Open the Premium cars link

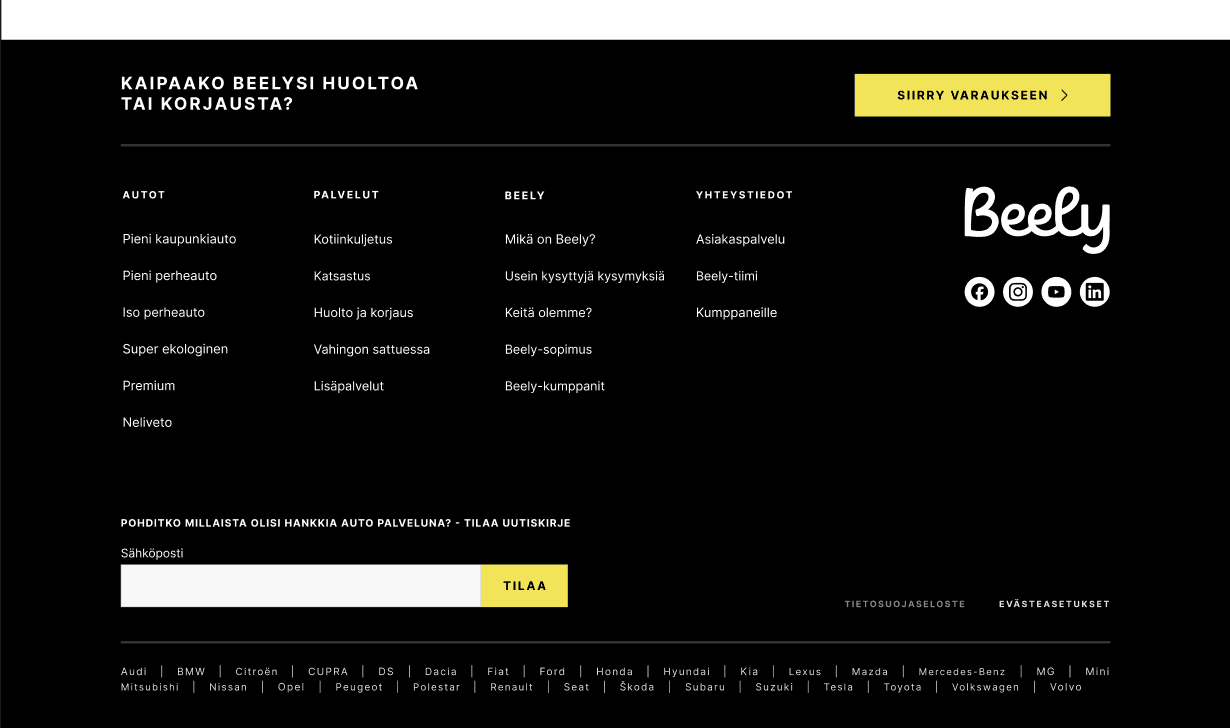(148, 386)
